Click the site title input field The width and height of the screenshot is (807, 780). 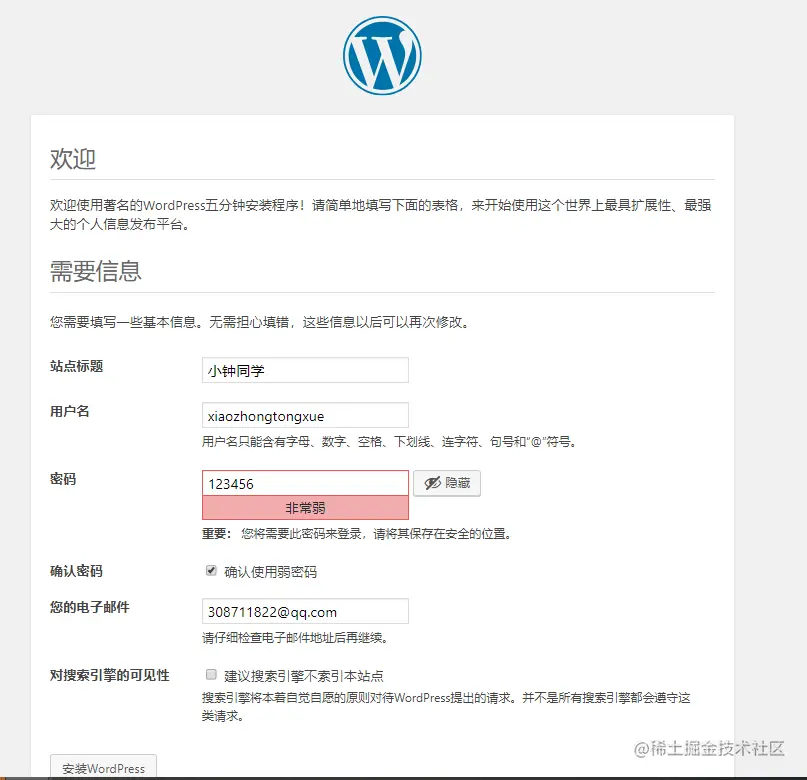tap(305, 370)
